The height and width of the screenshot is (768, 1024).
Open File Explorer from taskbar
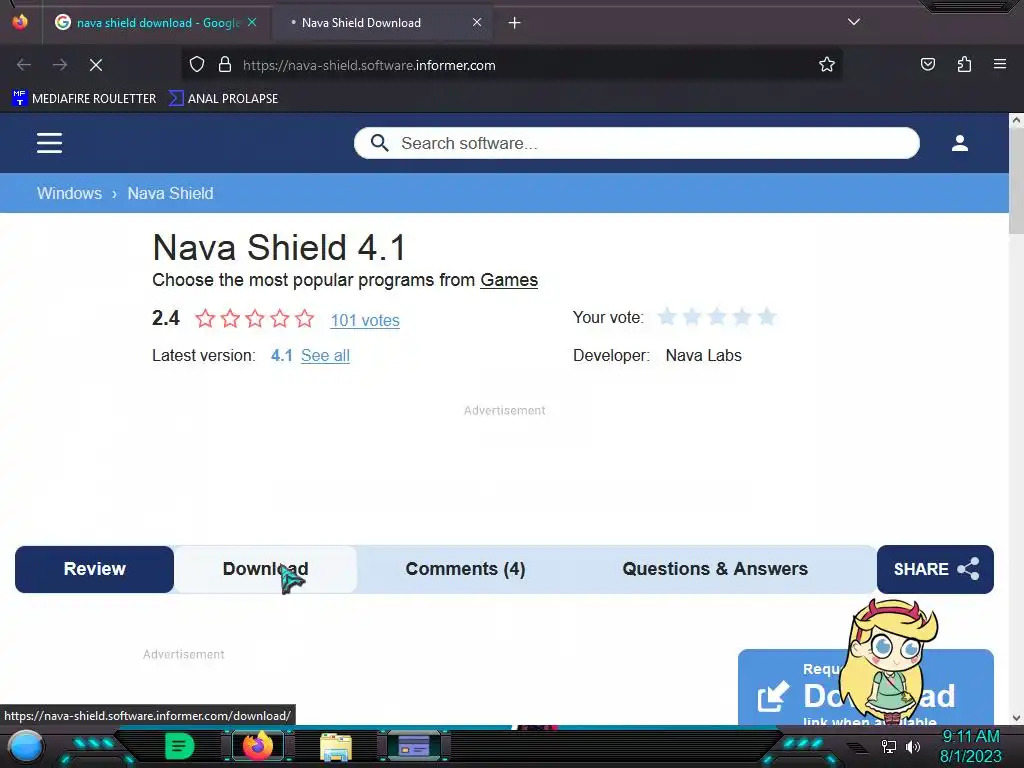coord(336,746)
